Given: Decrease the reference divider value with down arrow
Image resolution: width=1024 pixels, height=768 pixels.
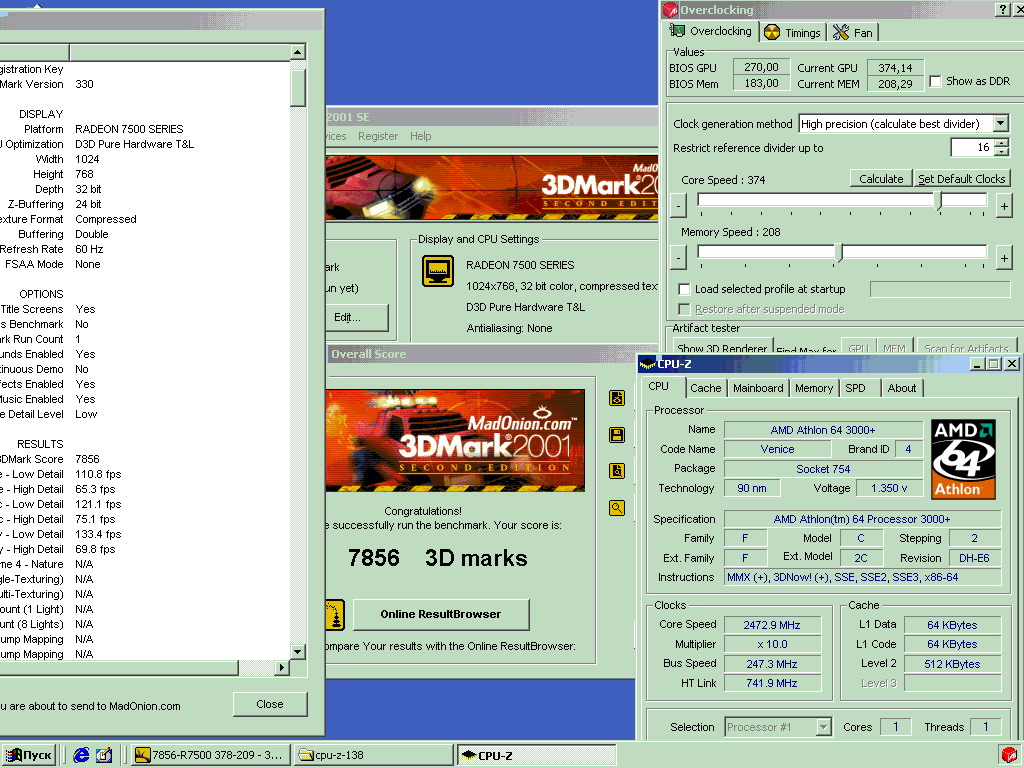Looking at the screenshot, I should tap(1002, 152).
